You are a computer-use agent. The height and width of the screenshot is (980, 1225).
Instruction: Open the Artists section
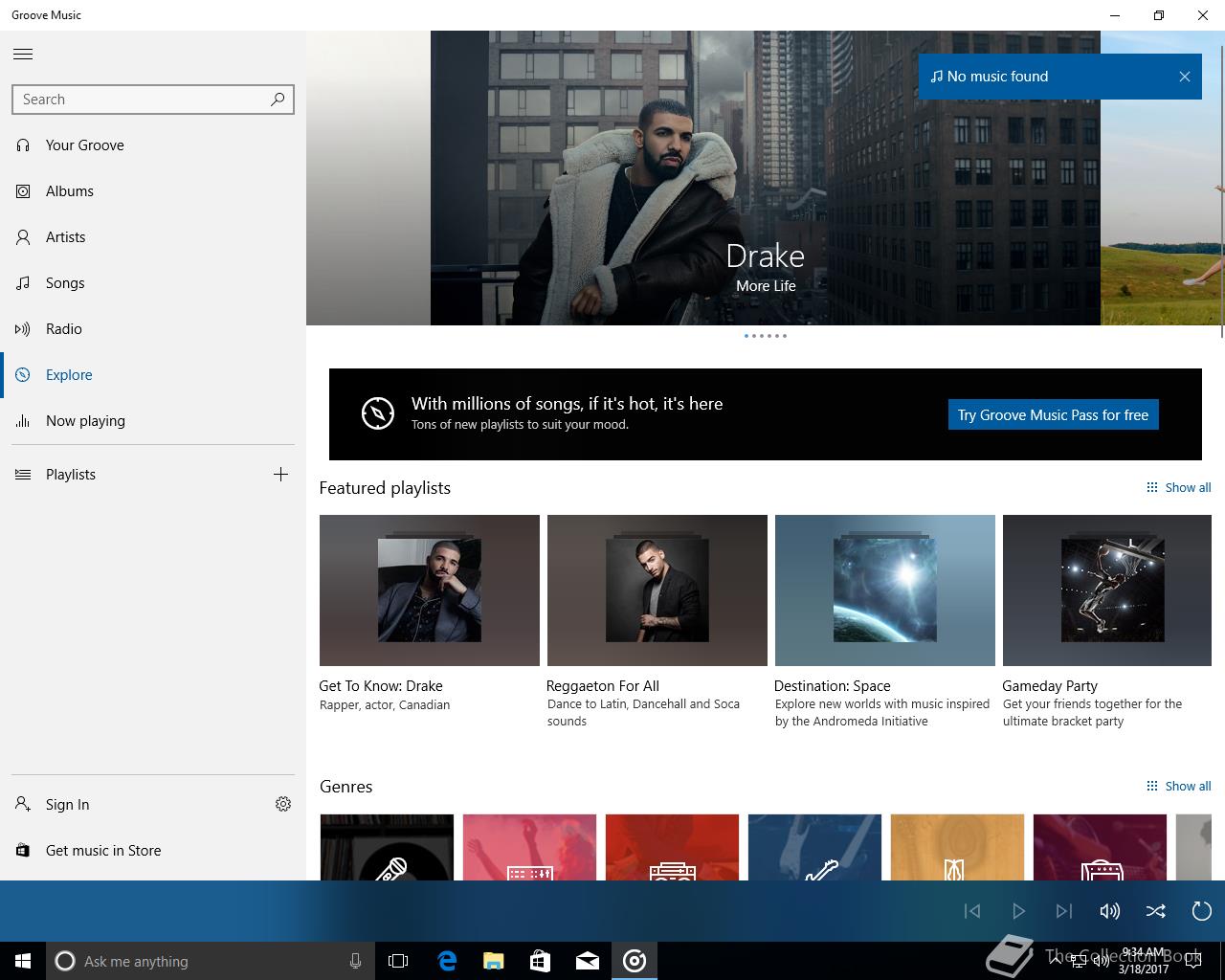pyautogui.click(x=153, y=237)
